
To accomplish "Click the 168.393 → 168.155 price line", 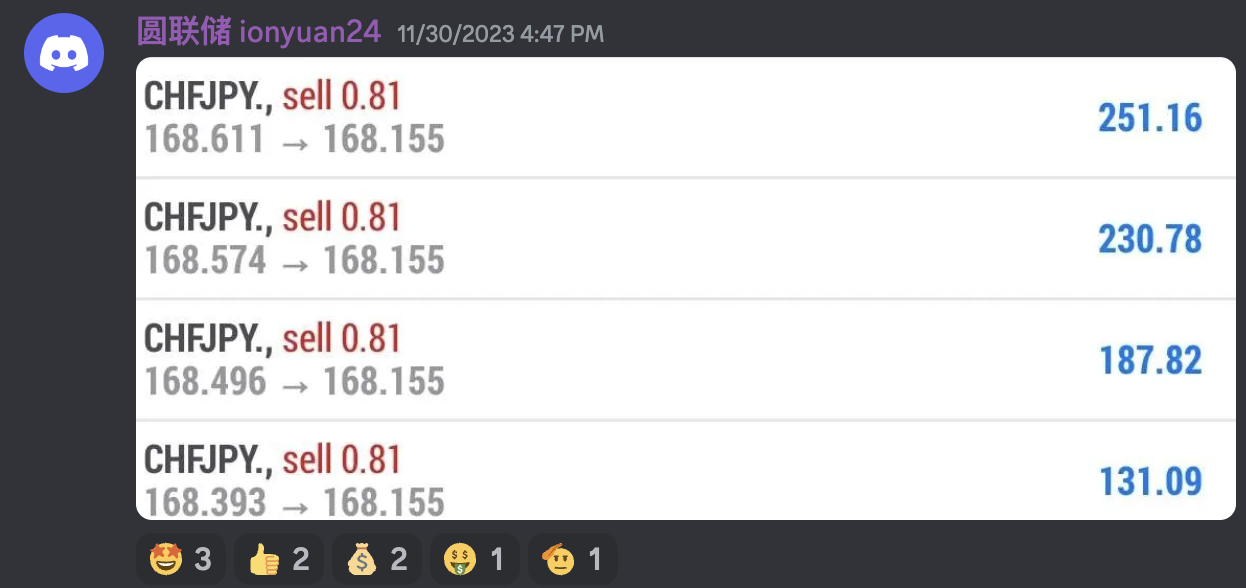I will (295, 502).
